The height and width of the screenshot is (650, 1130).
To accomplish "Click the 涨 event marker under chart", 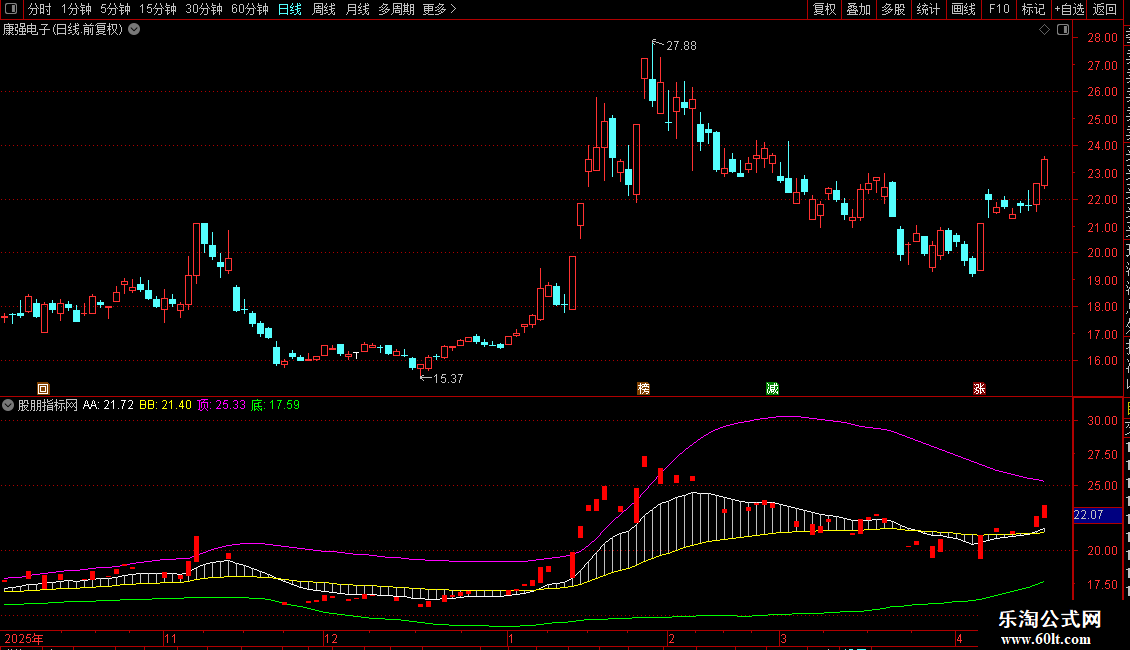I will [979, 388].
